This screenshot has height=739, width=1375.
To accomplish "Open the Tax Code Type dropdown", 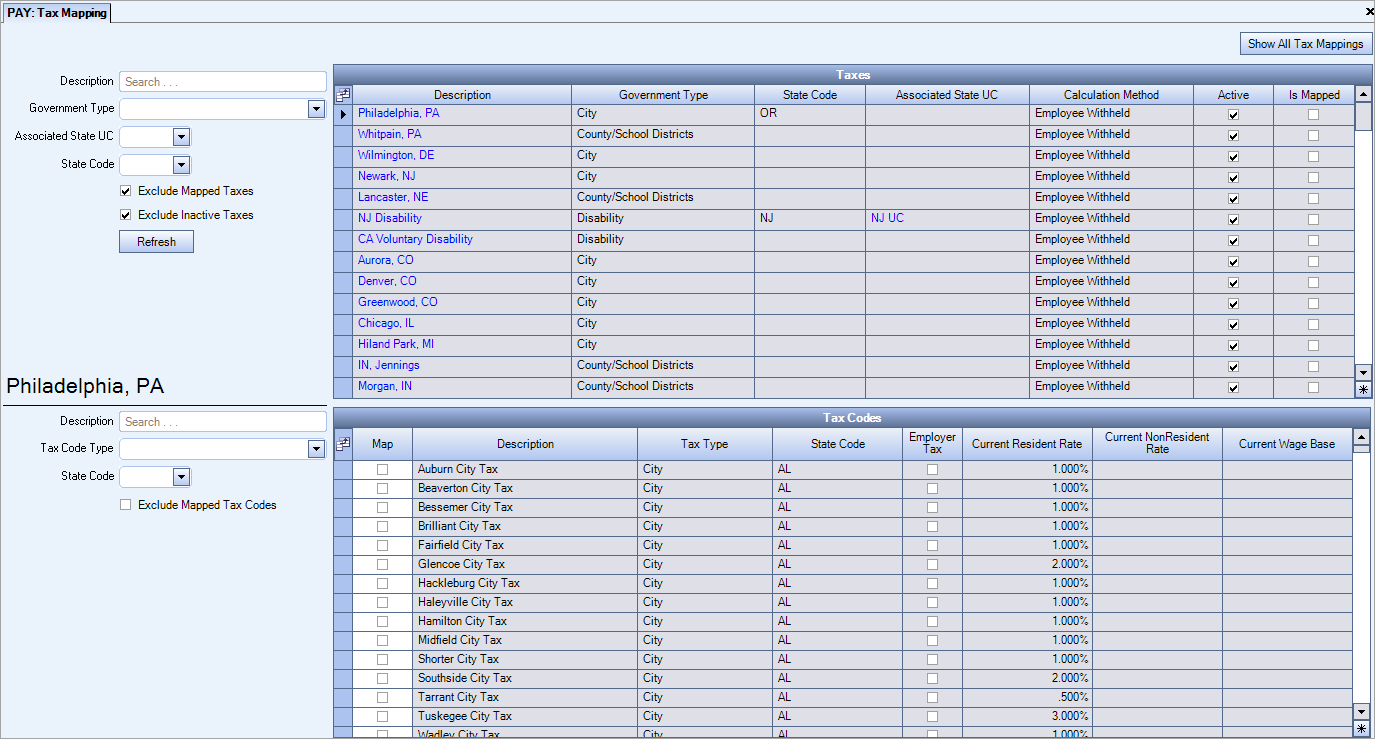I will (316, 448).
